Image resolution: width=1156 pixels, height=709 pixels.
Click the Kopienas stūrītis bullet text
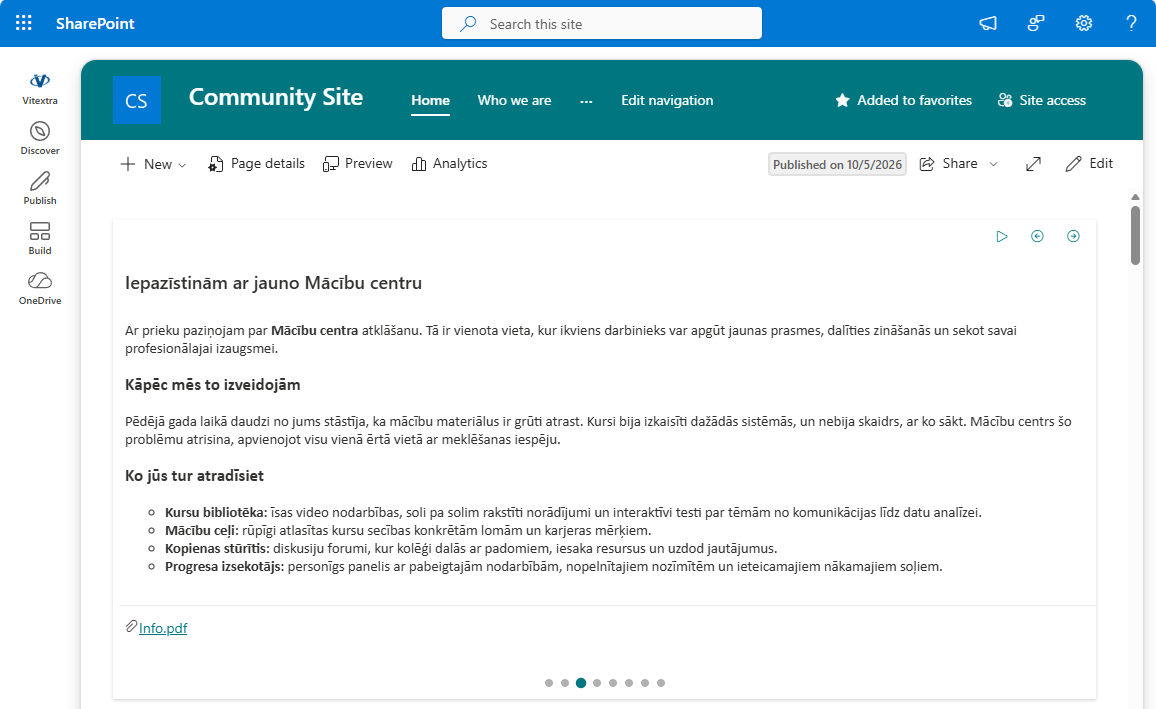coord(471,548)
